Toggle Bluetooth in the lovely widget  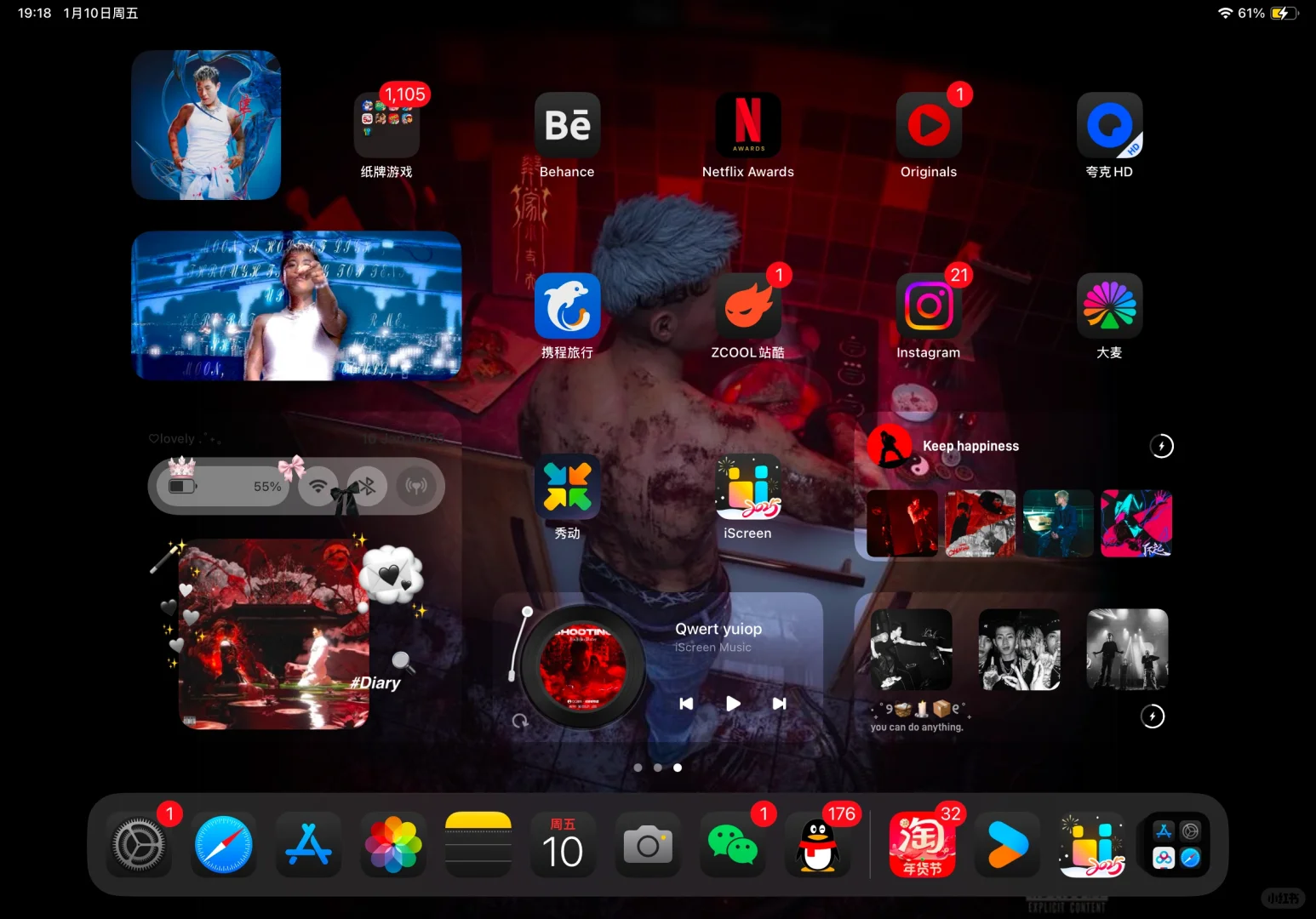[367, 487]
